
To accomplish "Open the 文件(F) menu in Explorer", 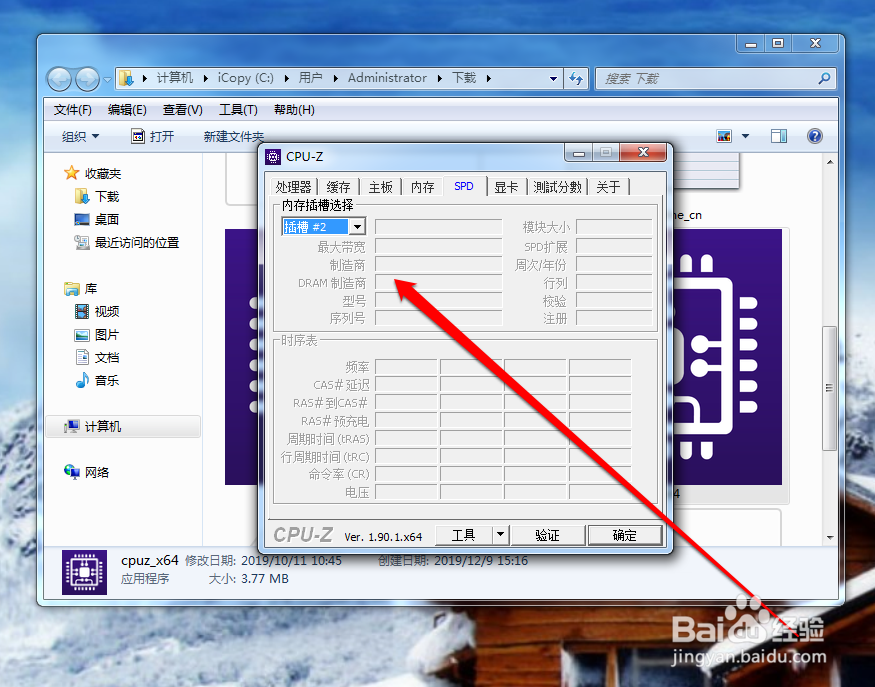I will 73,110.
